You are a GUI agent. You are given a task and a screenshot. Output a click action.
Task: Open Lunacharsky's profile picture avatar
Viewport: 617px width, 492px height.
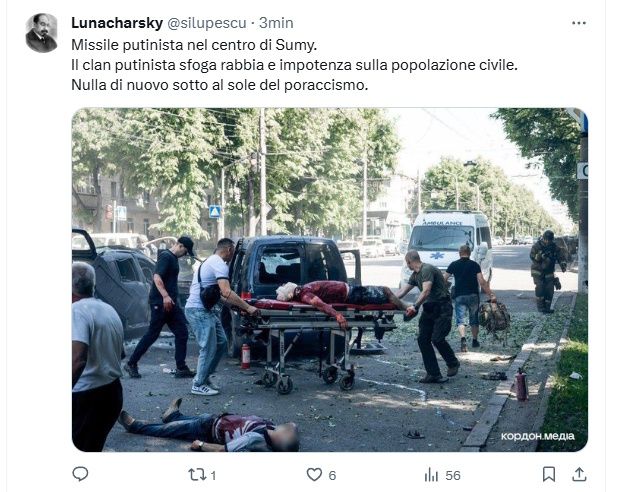pyautogui.click(x=41, y=33)
